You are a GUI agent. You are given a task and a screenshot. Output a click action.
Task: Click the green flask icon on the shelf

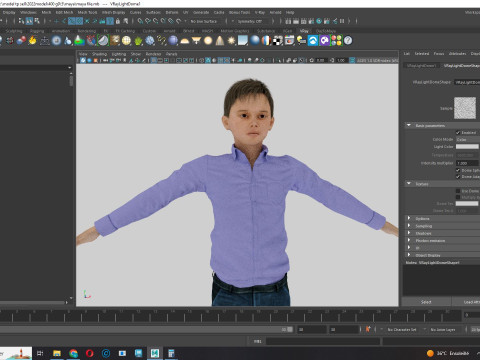tap(79, 41)
